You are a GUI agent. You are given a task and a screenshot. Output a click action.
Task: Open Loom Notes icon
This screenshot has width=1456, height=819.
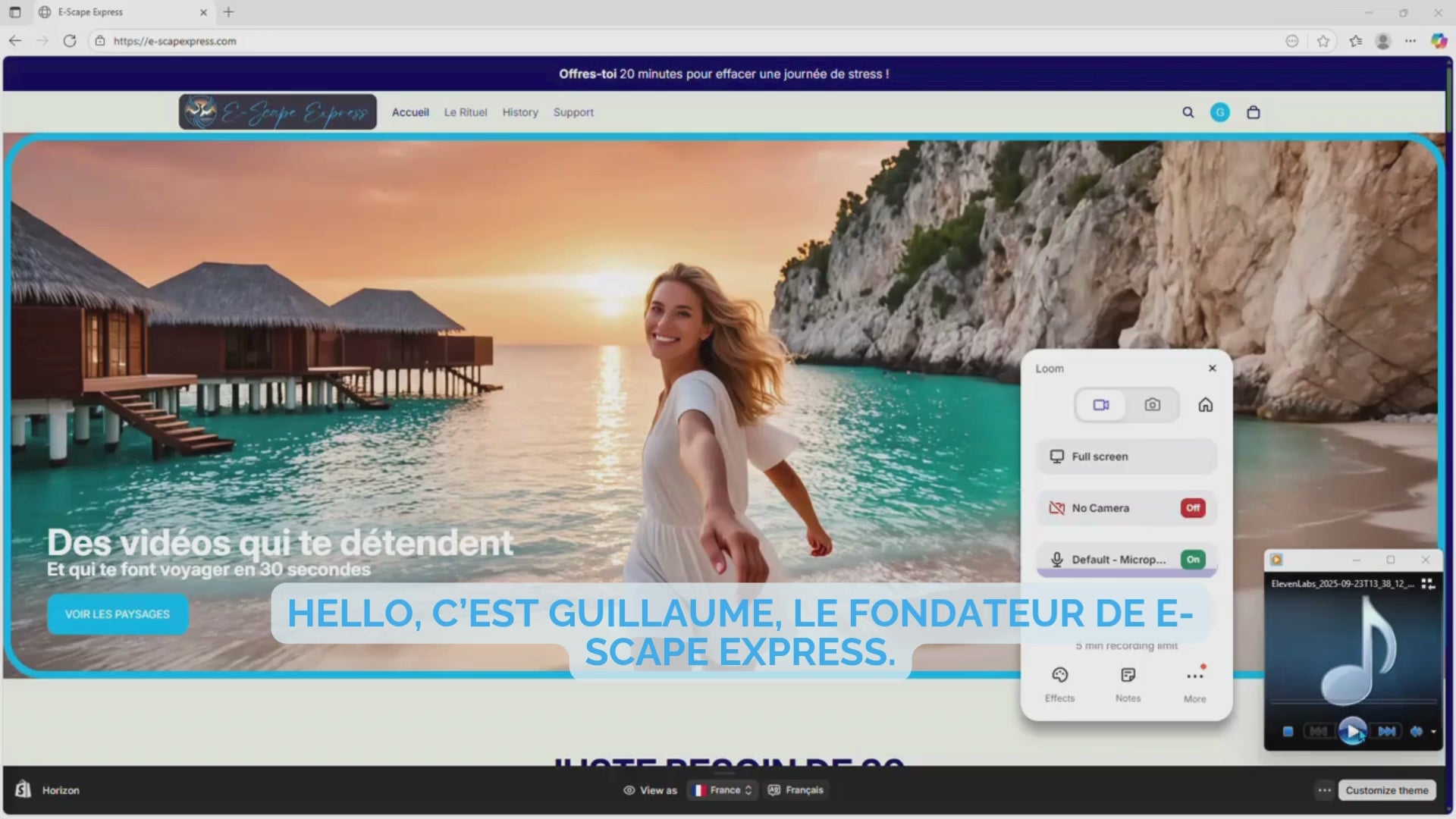[1128, 676]
